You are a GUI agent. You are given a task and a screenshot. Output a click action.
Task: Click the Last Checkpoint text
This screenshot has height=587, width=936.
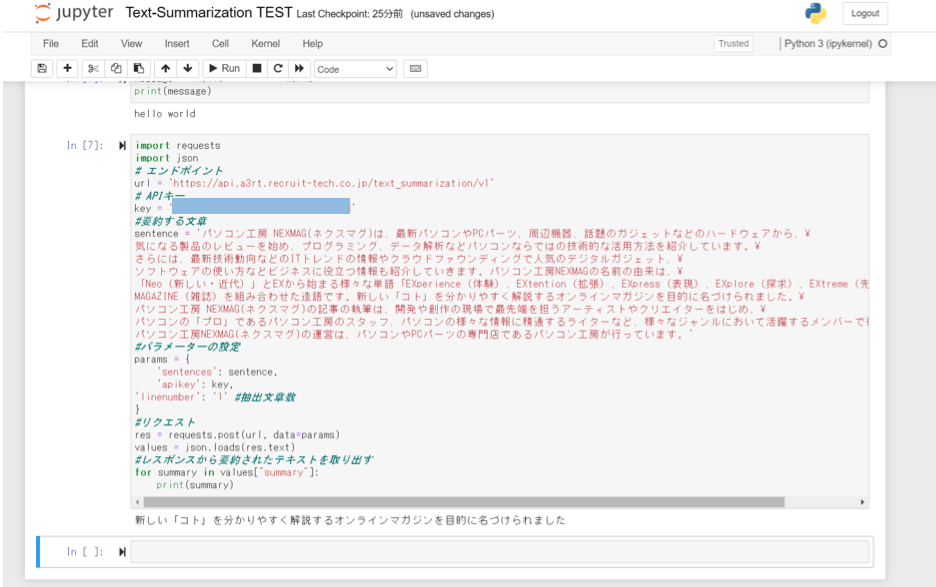point(350,14)
